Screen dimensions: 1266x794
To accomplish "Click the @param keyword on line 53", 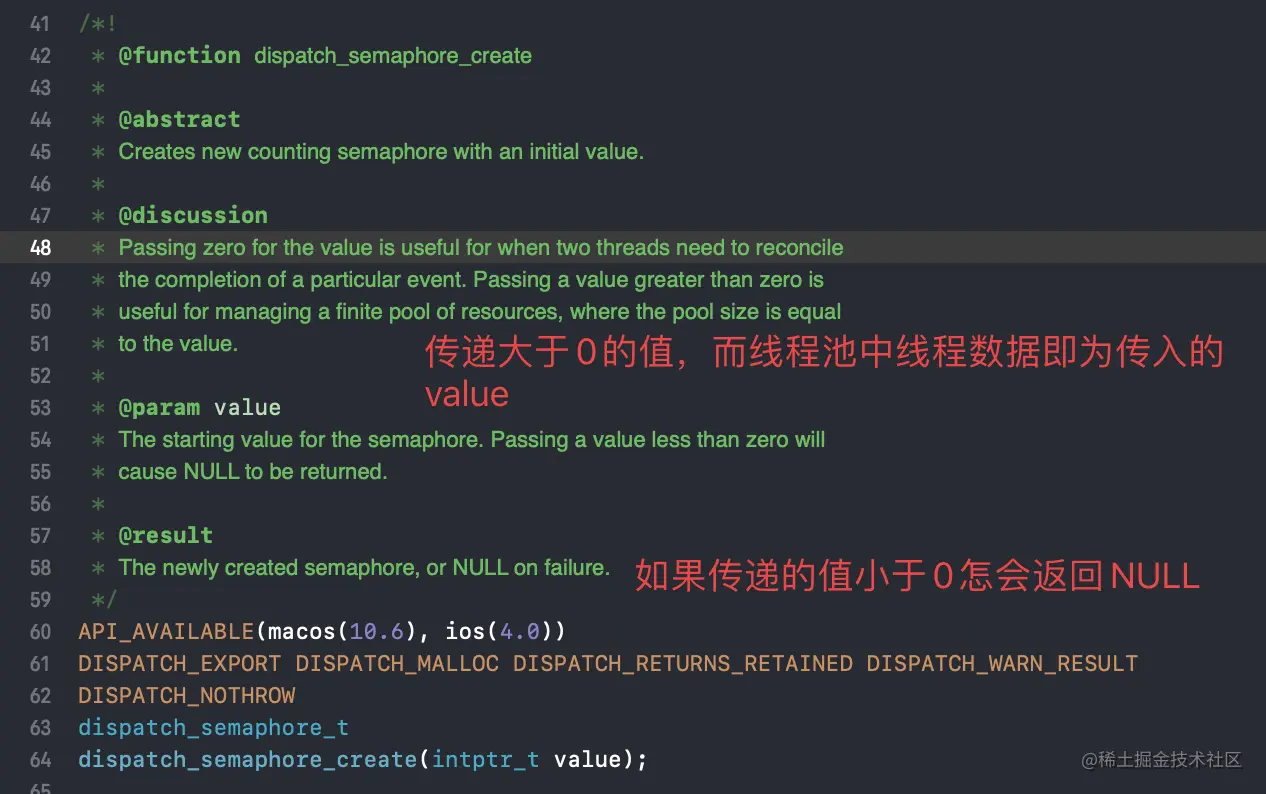I will [x=159, y=407].
